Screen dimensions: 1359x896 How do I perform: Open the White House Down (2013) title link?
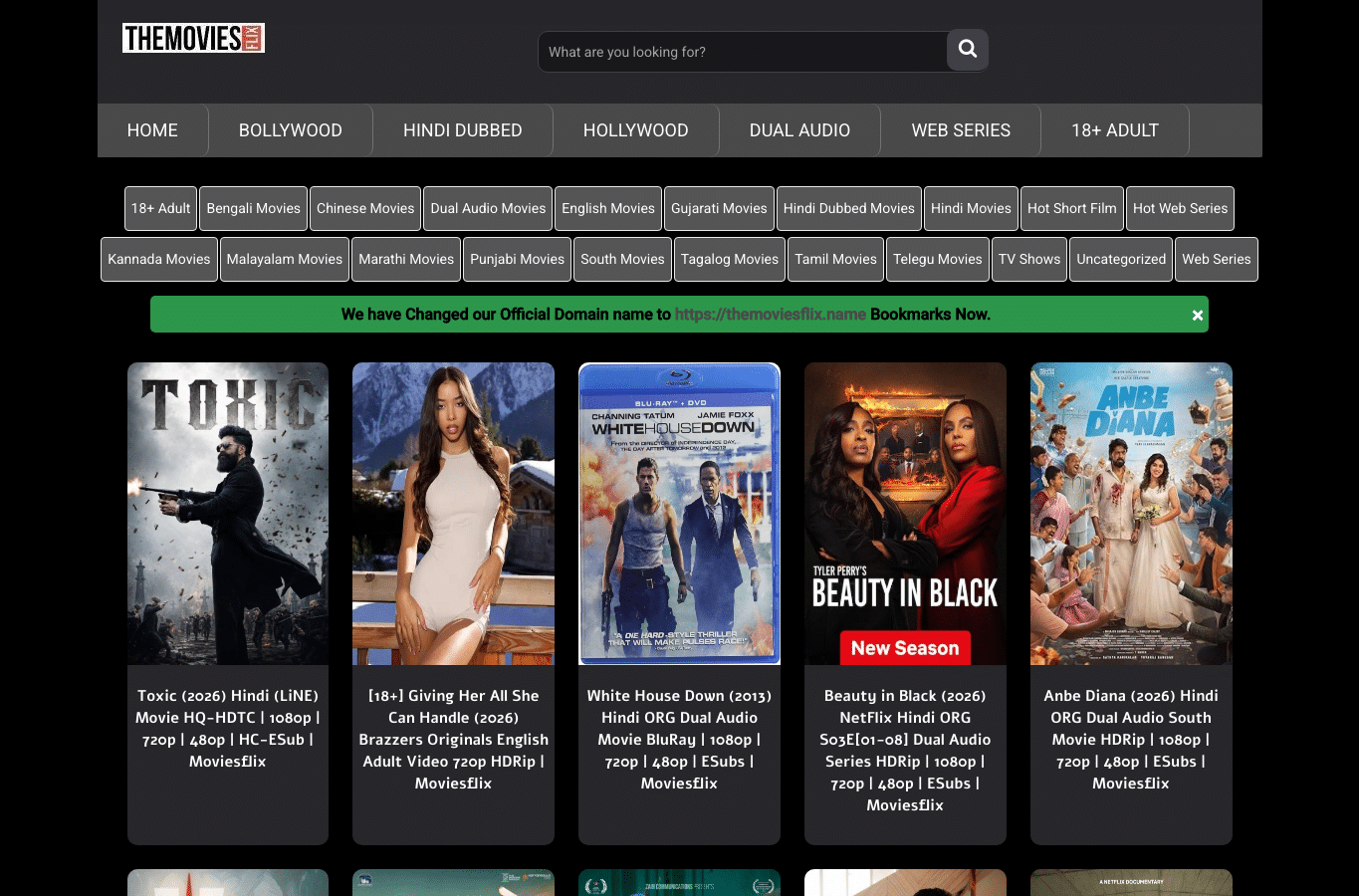tap(679, 740)
